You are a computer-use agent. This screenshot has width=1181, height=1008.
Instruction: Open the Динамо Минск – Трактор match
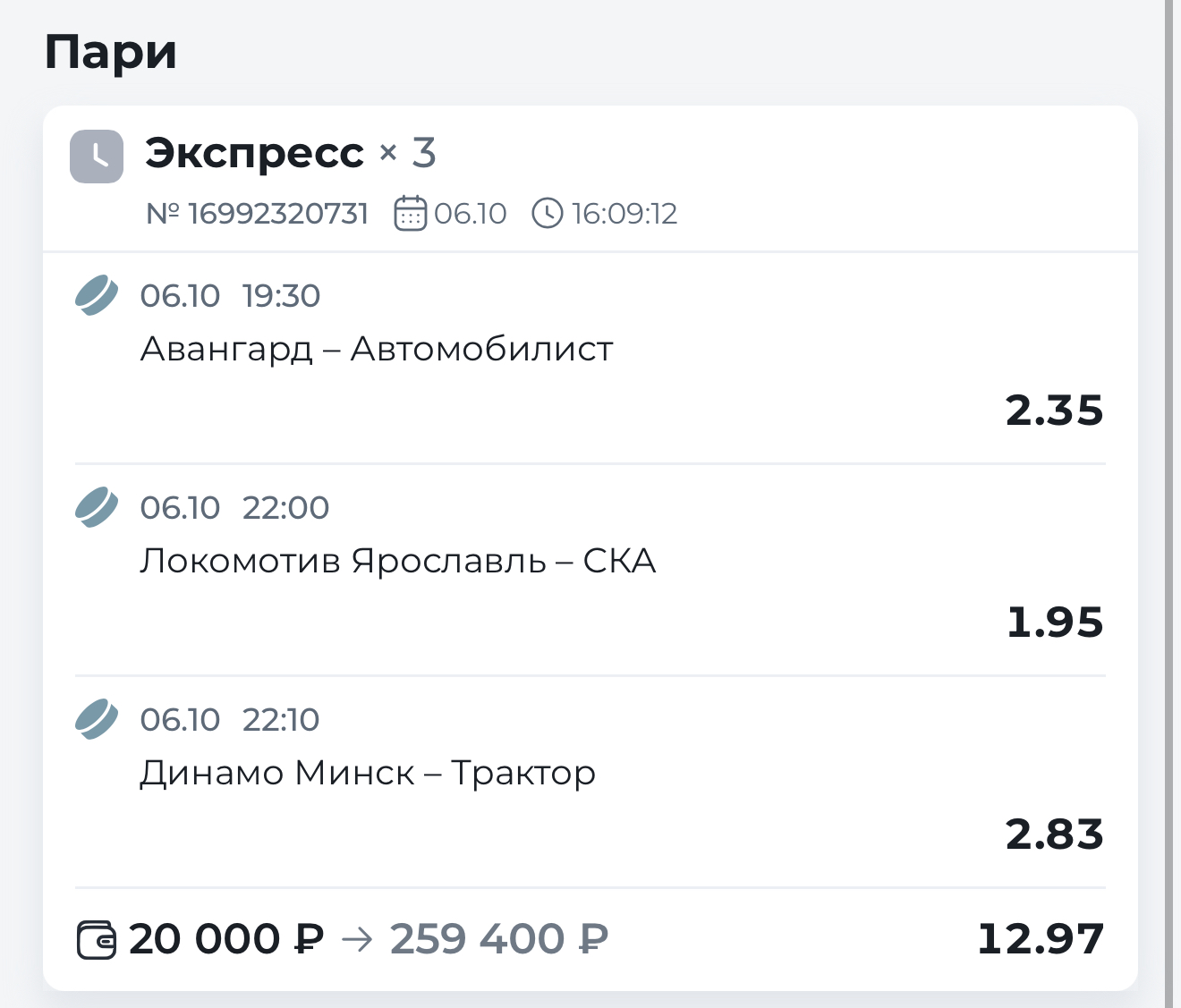click(x=368, y=773)
